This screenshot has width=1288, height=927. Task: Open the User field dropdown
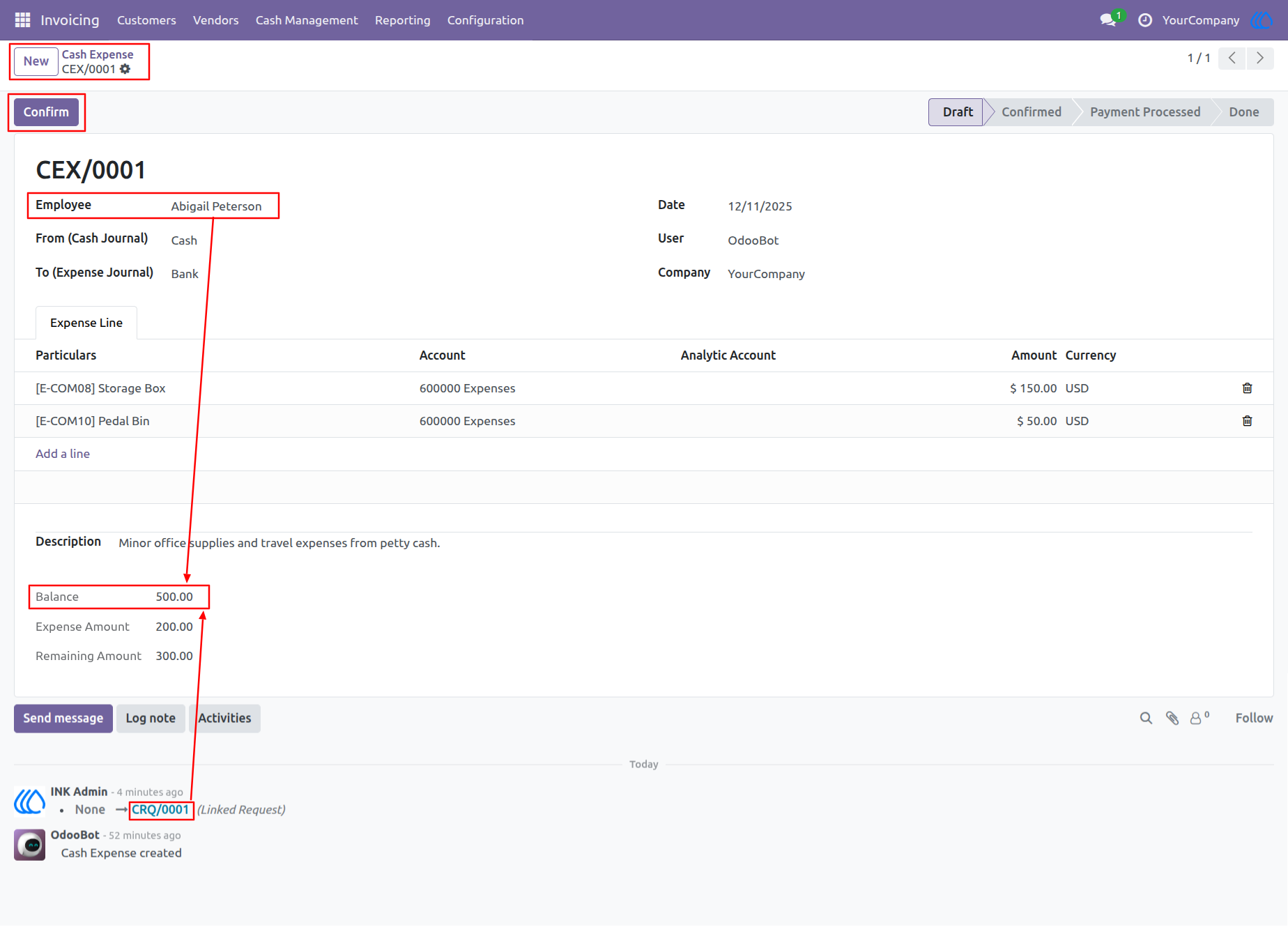tap(990, 240)
